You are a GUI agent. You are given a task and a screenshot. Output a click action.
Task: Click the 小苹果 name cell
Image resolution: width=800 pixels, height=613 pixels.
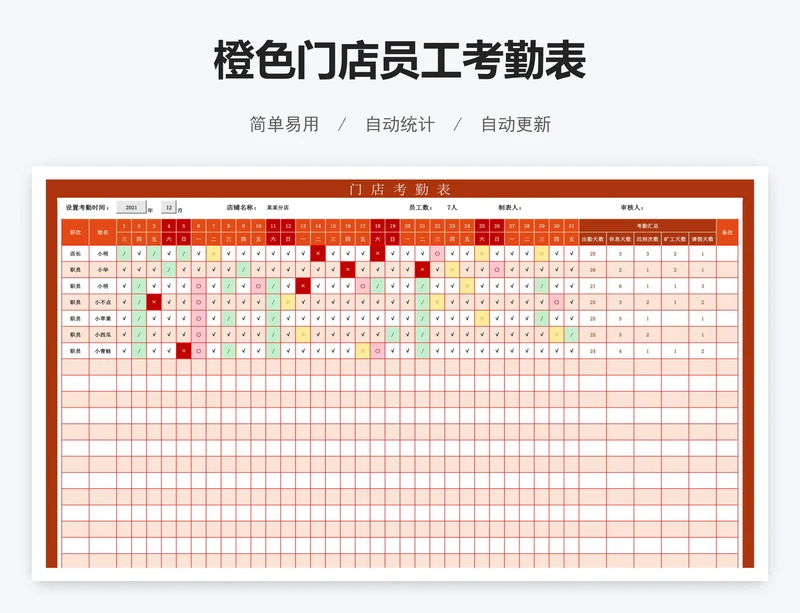point(103,319)
